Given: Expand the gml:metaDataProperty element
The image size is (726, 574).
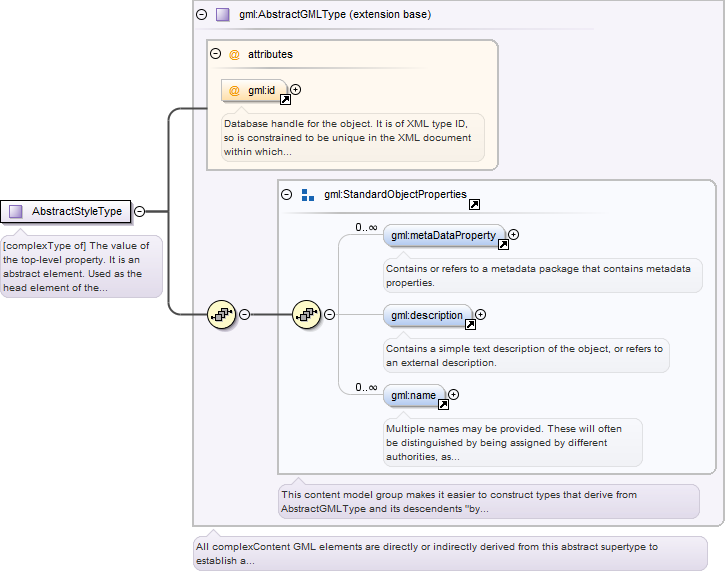Looking at the screenshot, I should pos(513,235).
